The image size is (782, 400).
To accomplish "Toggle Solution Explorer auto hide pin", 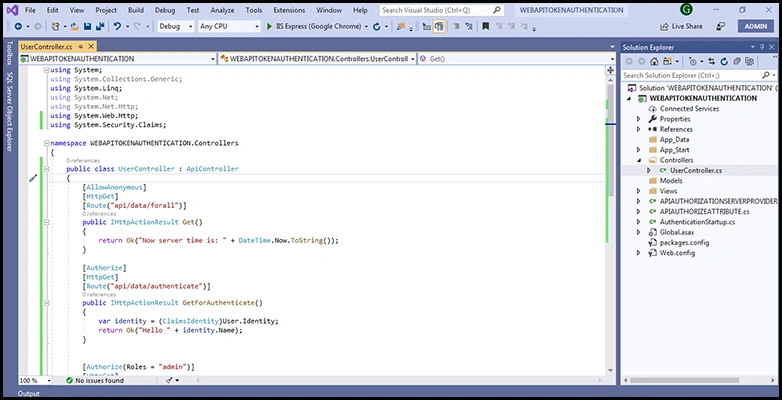I will [x=762, y=47].
